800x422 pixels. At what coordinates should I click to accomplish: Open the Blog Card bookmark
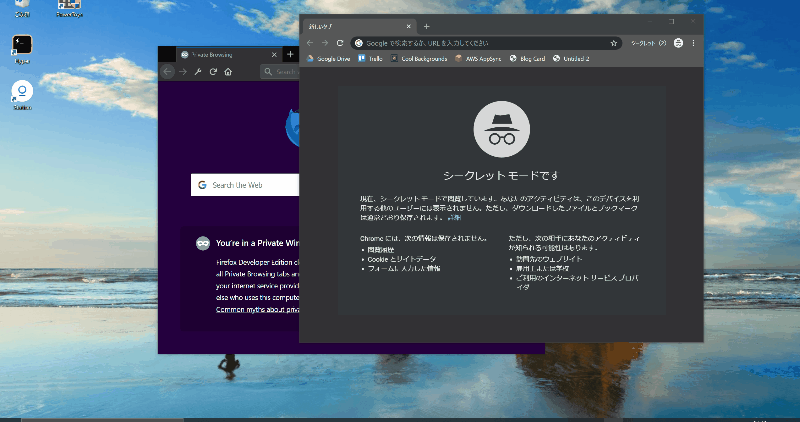coord(528,59)
